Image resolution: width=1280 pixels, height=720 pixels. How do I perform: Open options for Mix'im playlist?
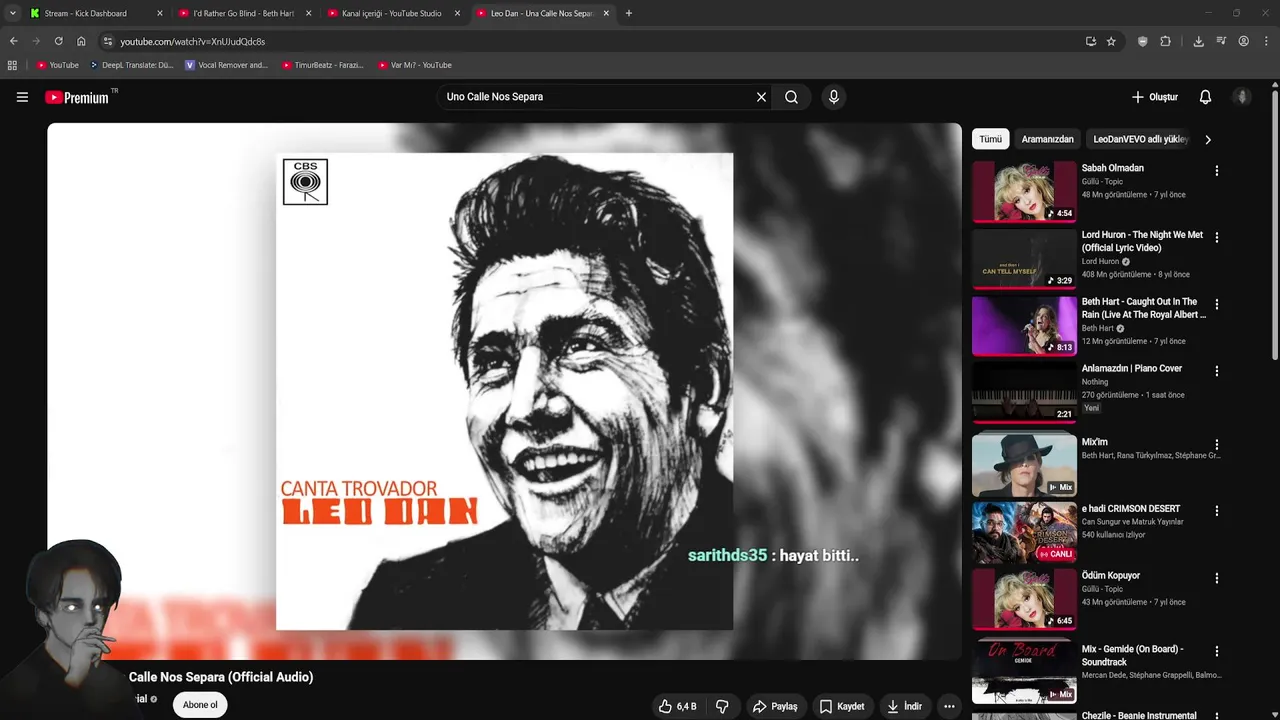[1217, 444]
